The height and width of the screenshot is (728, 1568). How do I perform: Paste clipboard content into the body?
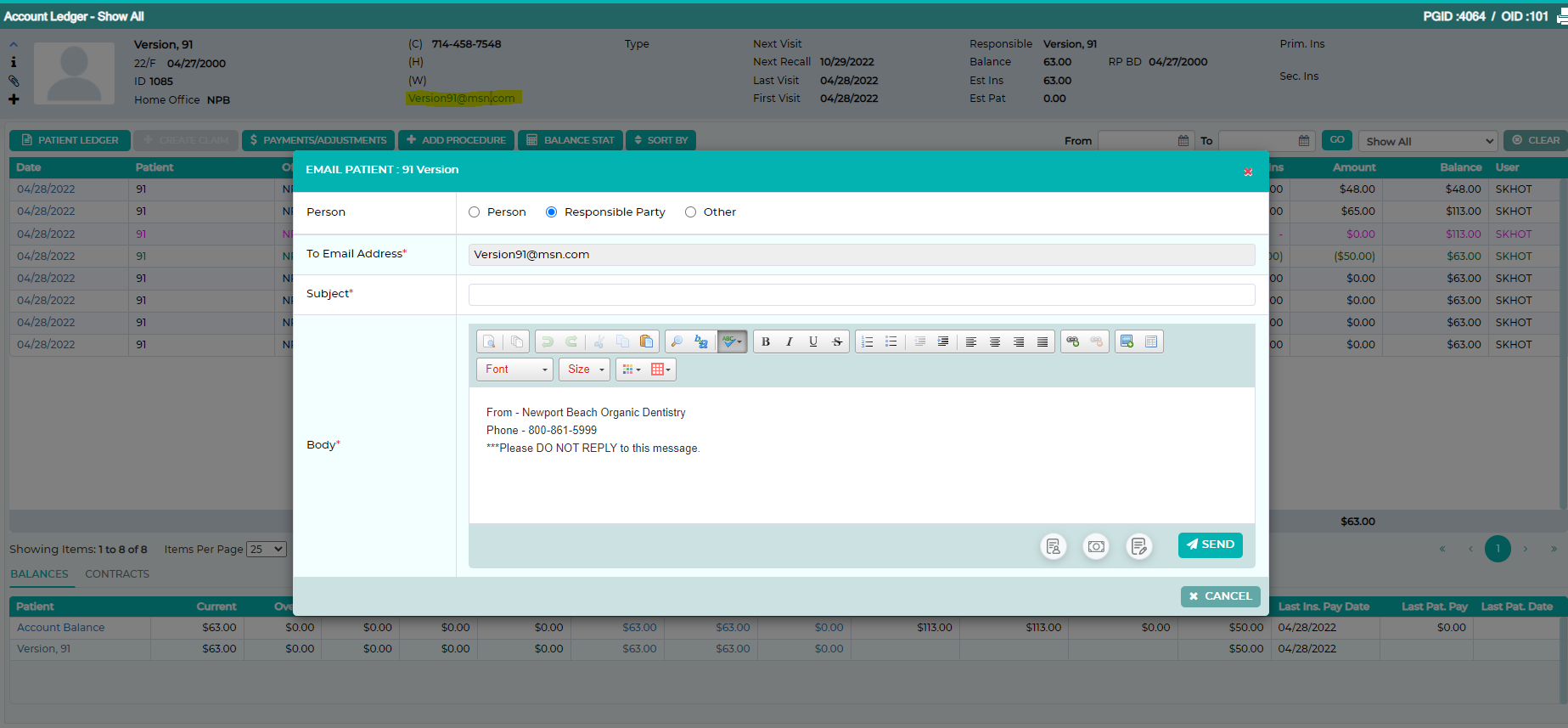(646, 341)
